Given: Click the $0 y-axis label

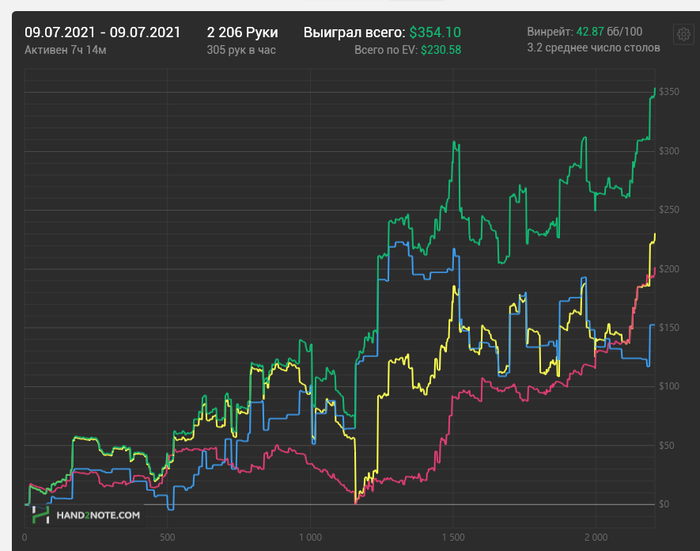Looking at the screenshot, I should point(664,504).
